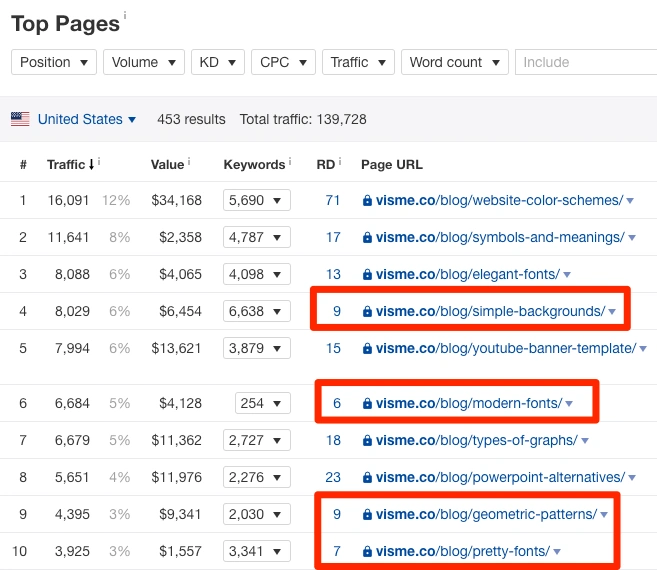Click the arrow after website-color-schemes URL
The image size is (657, 570).
630,201
